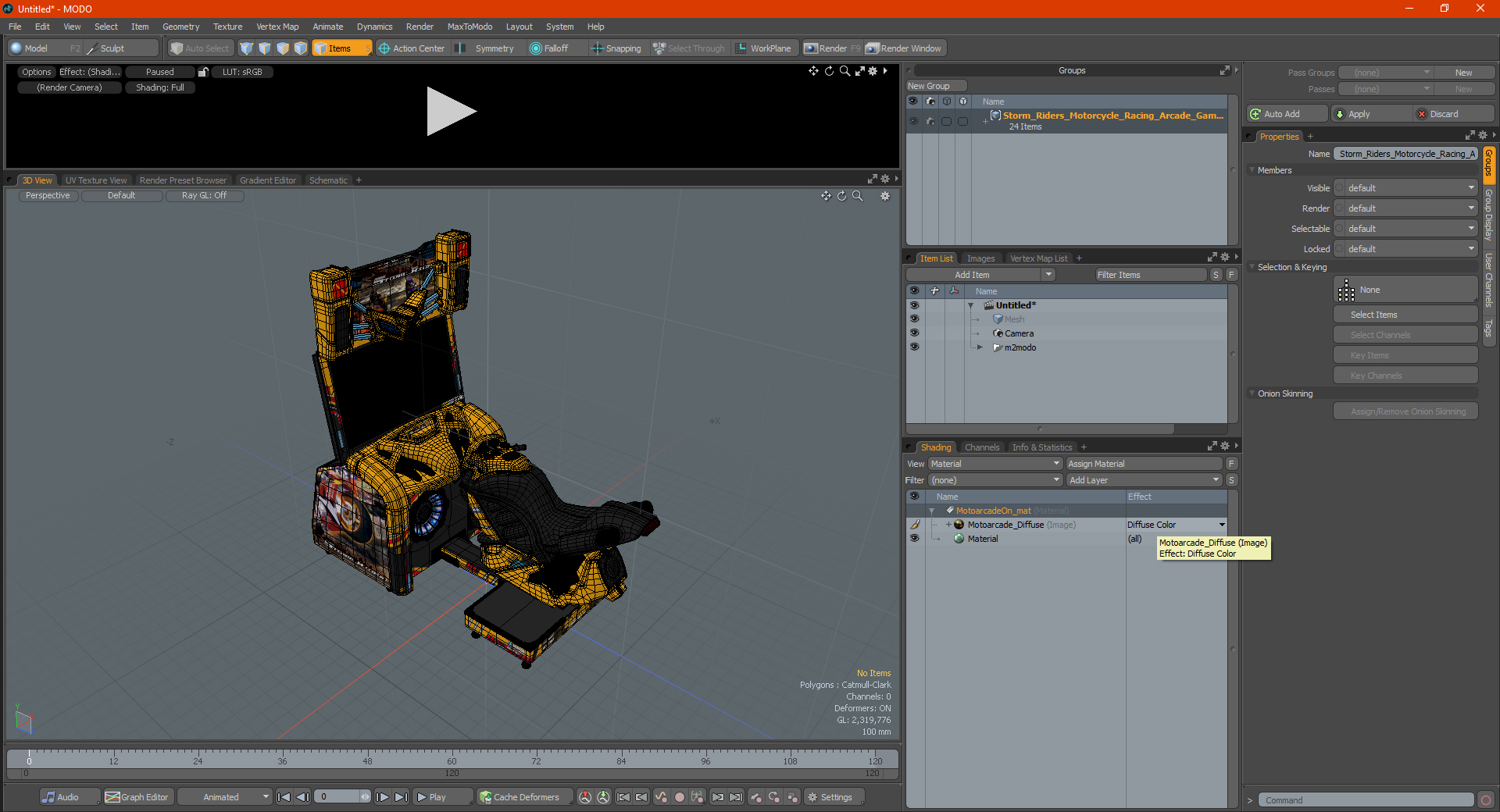Jump to first frame in transport
1500x812 pixels.
[x=284, y=797]
